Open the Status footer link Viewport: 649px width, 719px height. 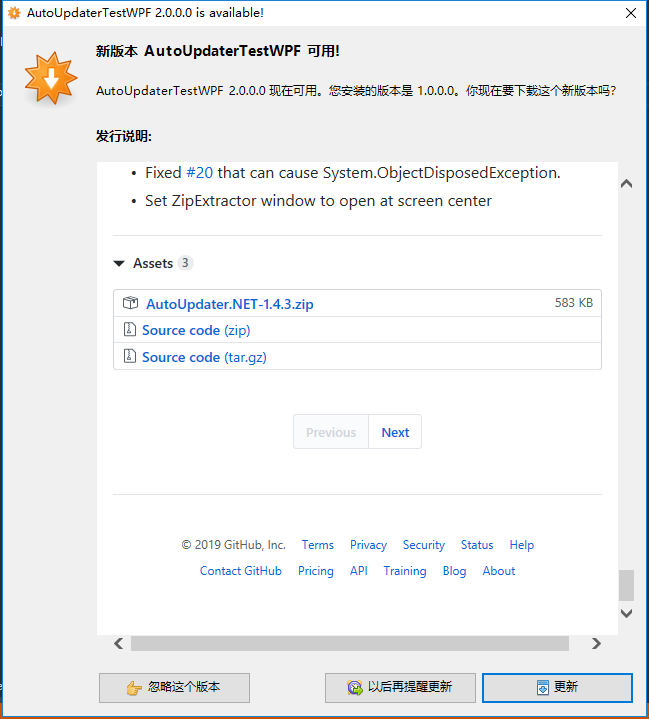tap(477, 545)
